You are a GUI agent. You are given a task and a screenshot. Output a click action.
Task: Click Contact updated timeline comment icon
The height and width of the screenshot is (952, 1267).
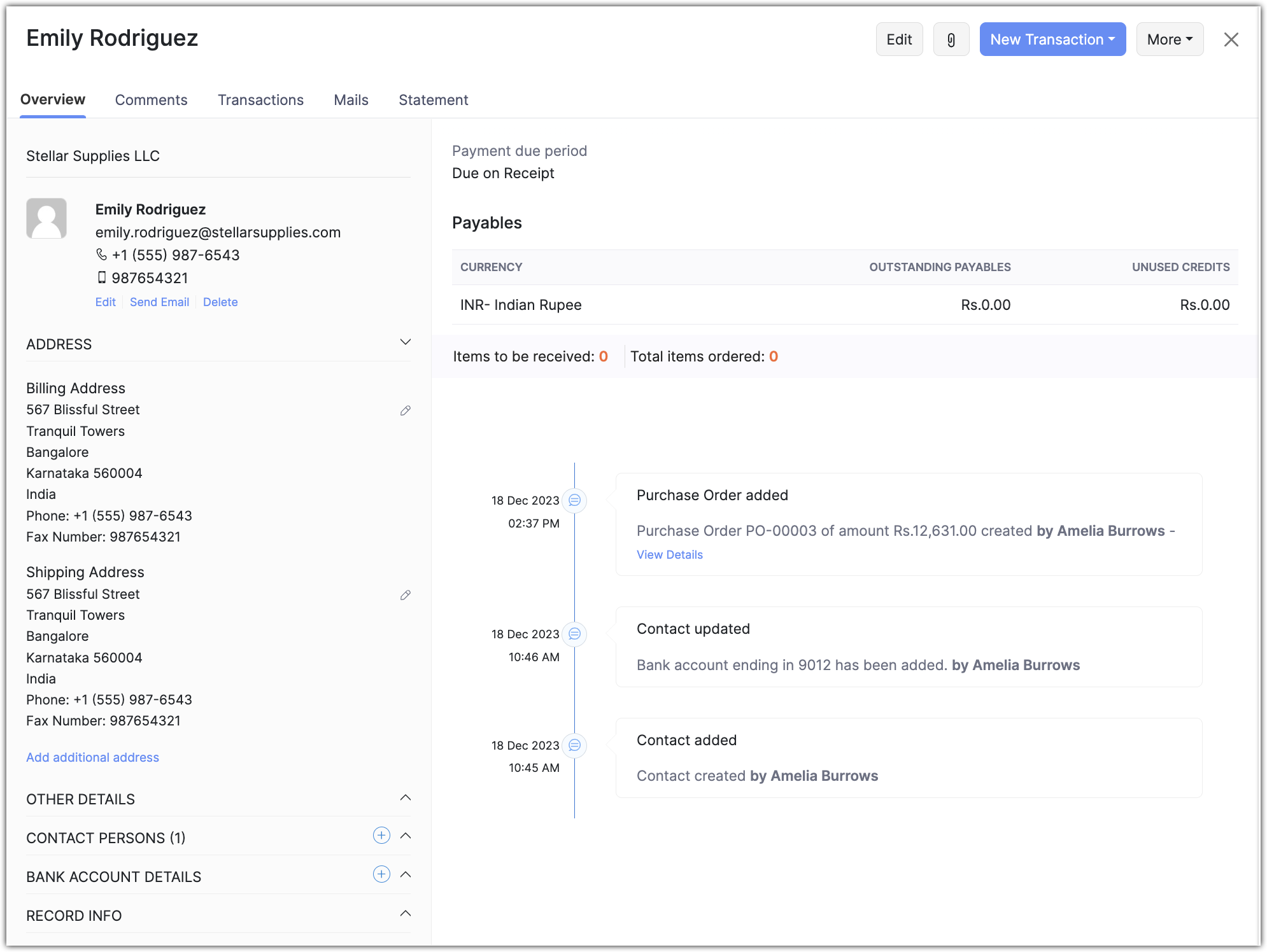574,634
